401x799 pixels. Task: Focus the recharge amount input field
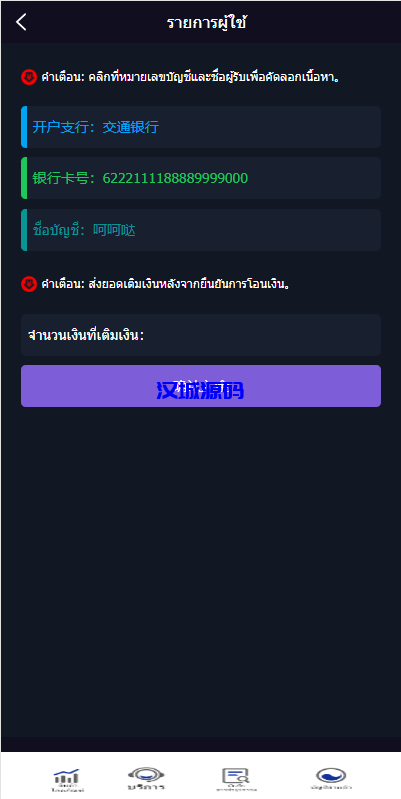point(201,335)
